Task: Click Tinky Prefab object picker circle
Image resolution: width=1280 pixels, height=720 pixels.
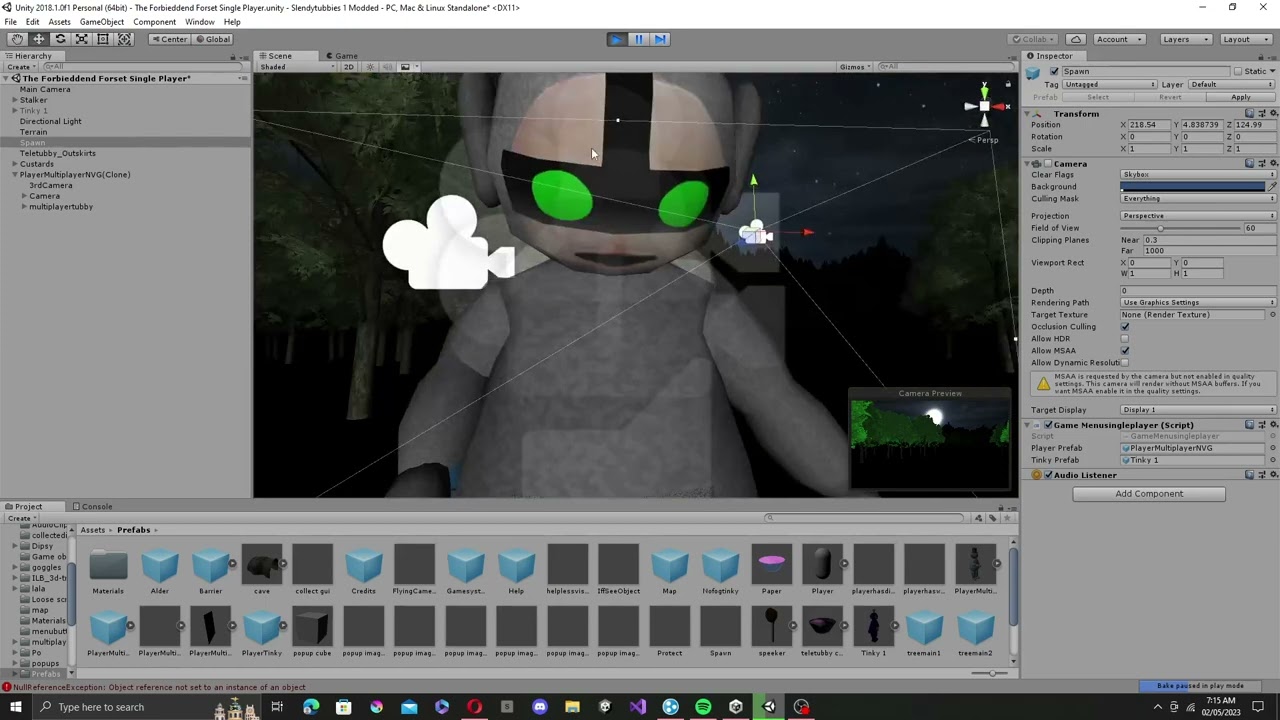Action: tap(1272, 460)
